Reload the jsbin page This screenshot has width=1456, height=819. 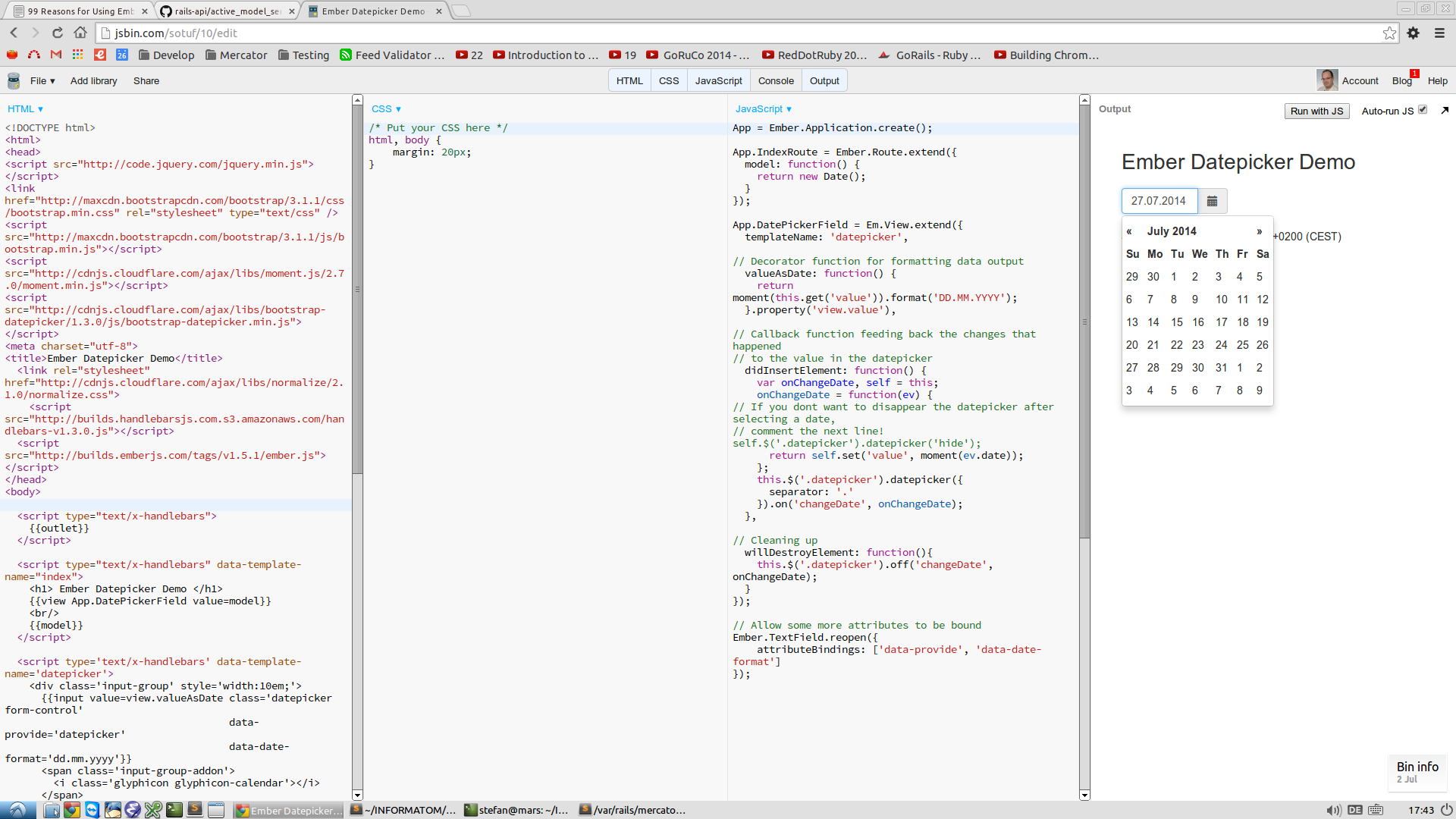point(57,33)
